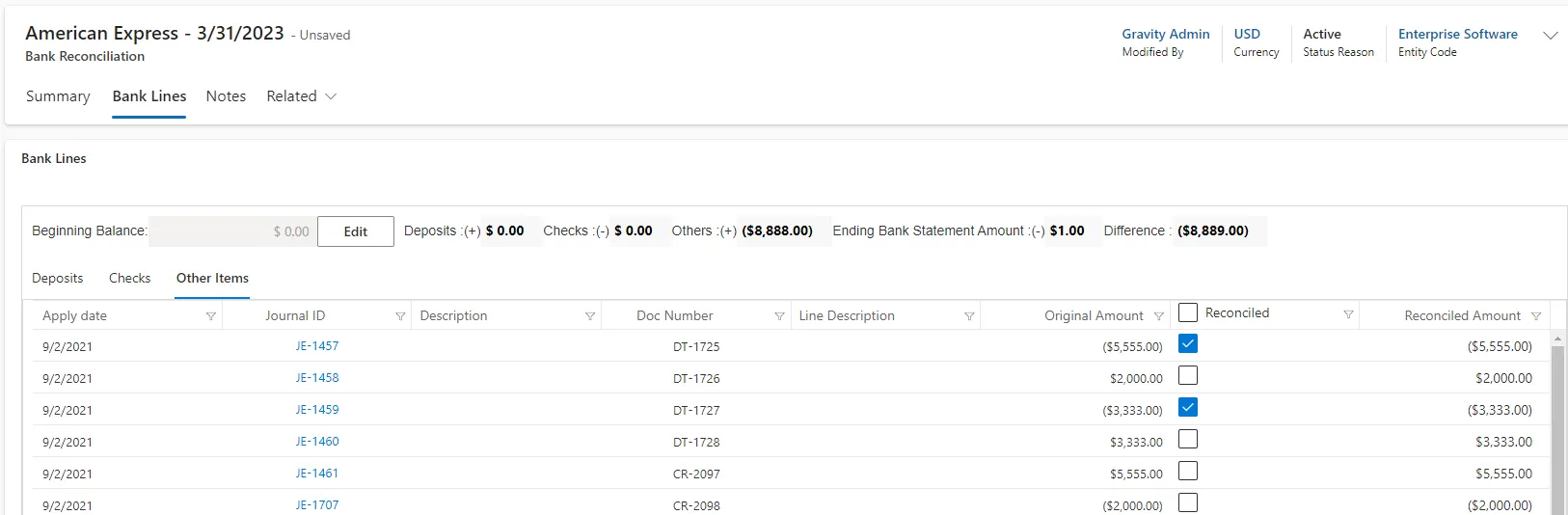
Task: Open journal entry JE-1458
Action: coord(317,377)
